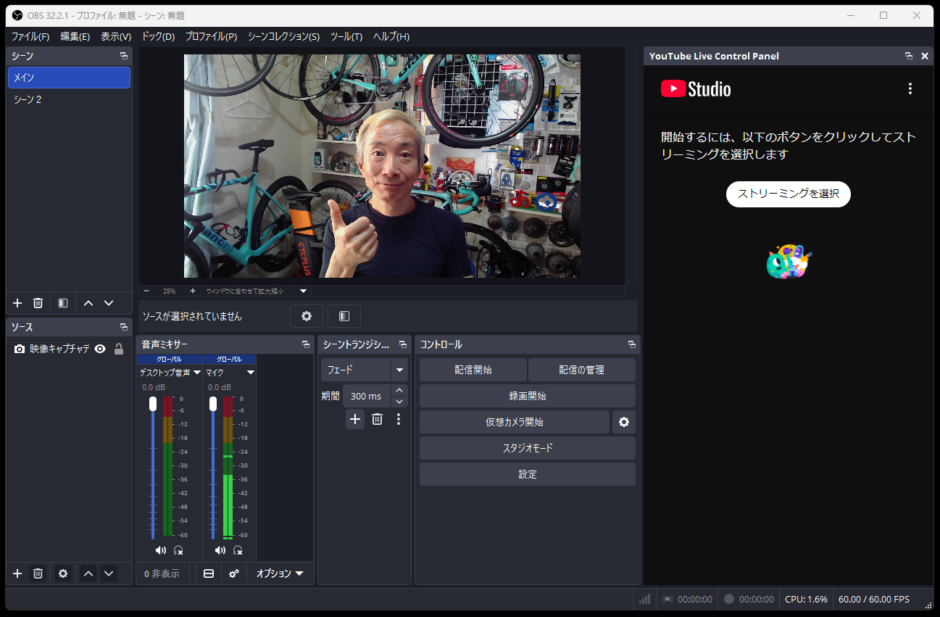Screen dimensions: 940x617
Task: Open the 表示(V) menu
Action: tap(116, 37)
